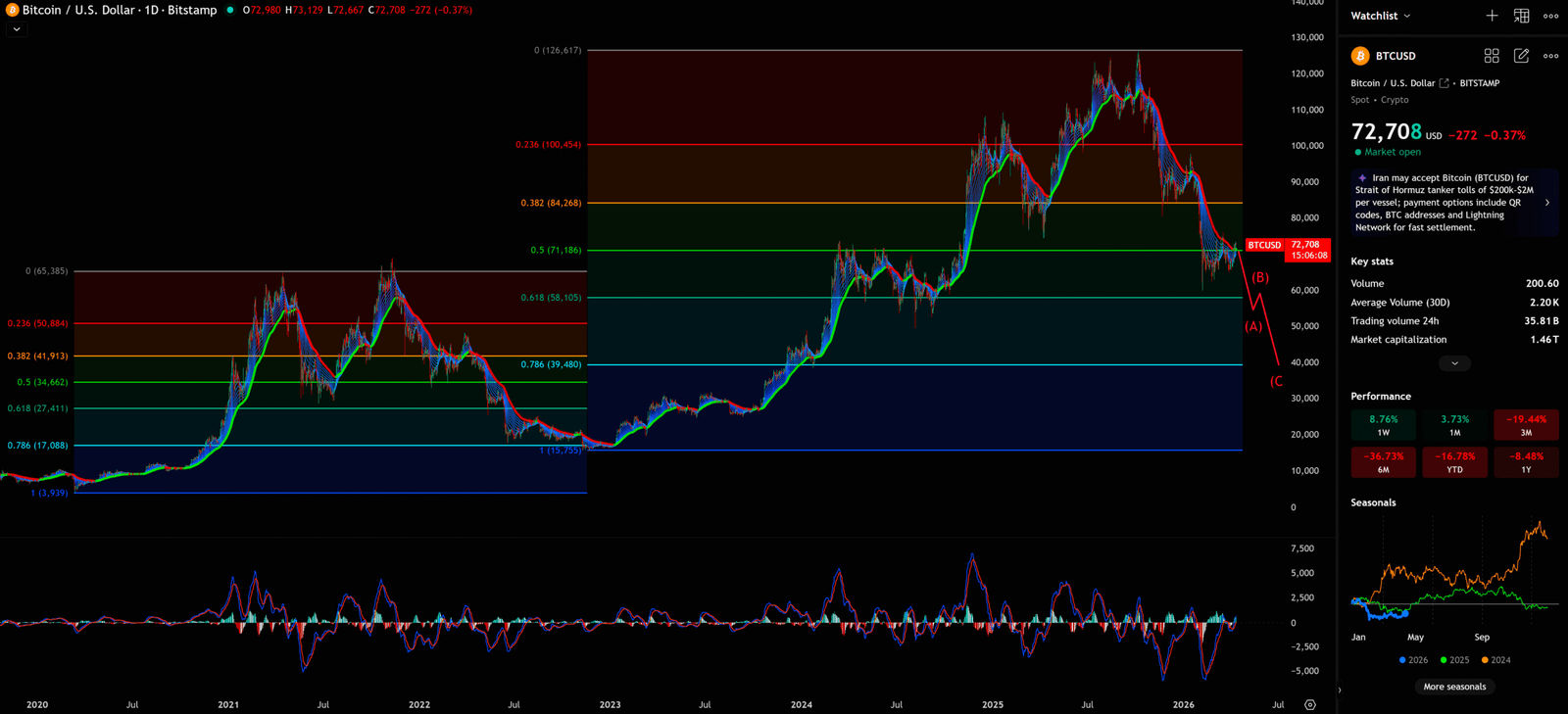Toggle the 2026 seasonals series
Screen dimensions: 1568x714
click(x=1413, y=660)
